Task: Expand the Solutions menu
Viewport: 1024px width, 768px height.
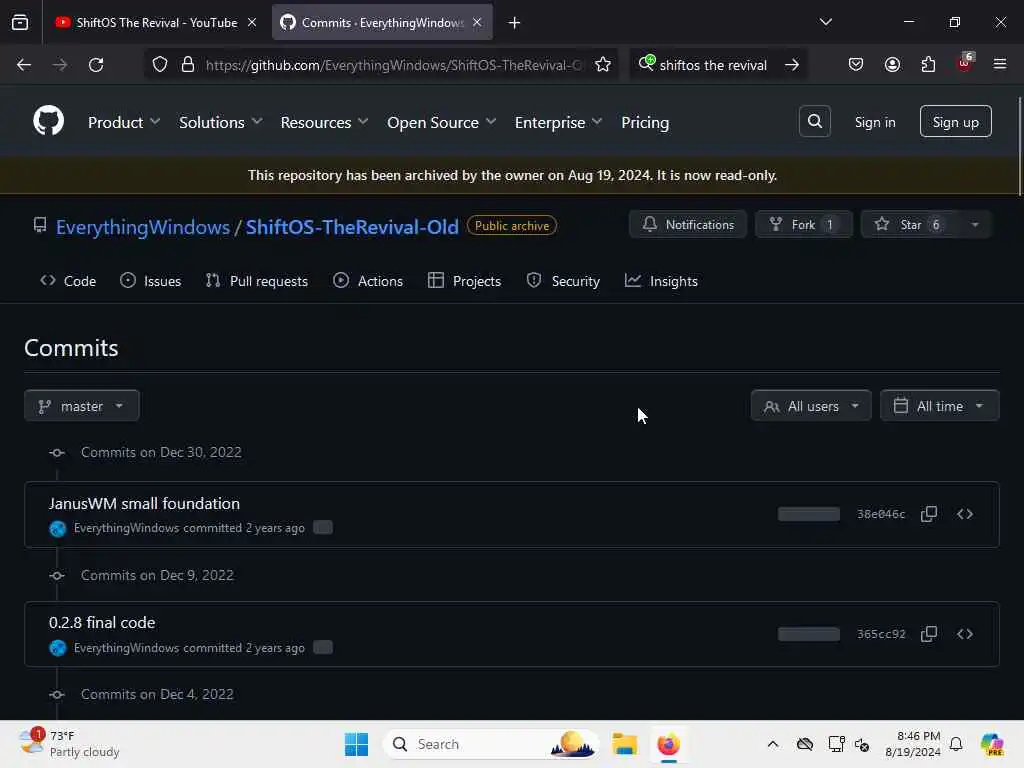Action: [x=220, y=122]
